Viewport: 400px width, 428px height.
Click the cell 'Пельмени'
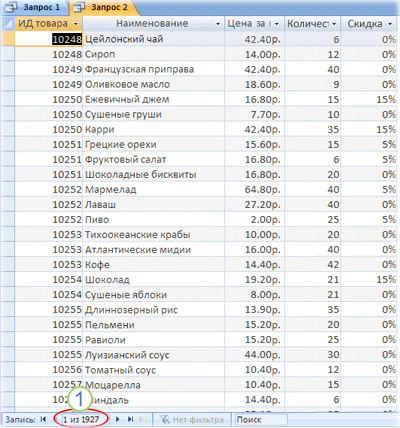(153, 324)
